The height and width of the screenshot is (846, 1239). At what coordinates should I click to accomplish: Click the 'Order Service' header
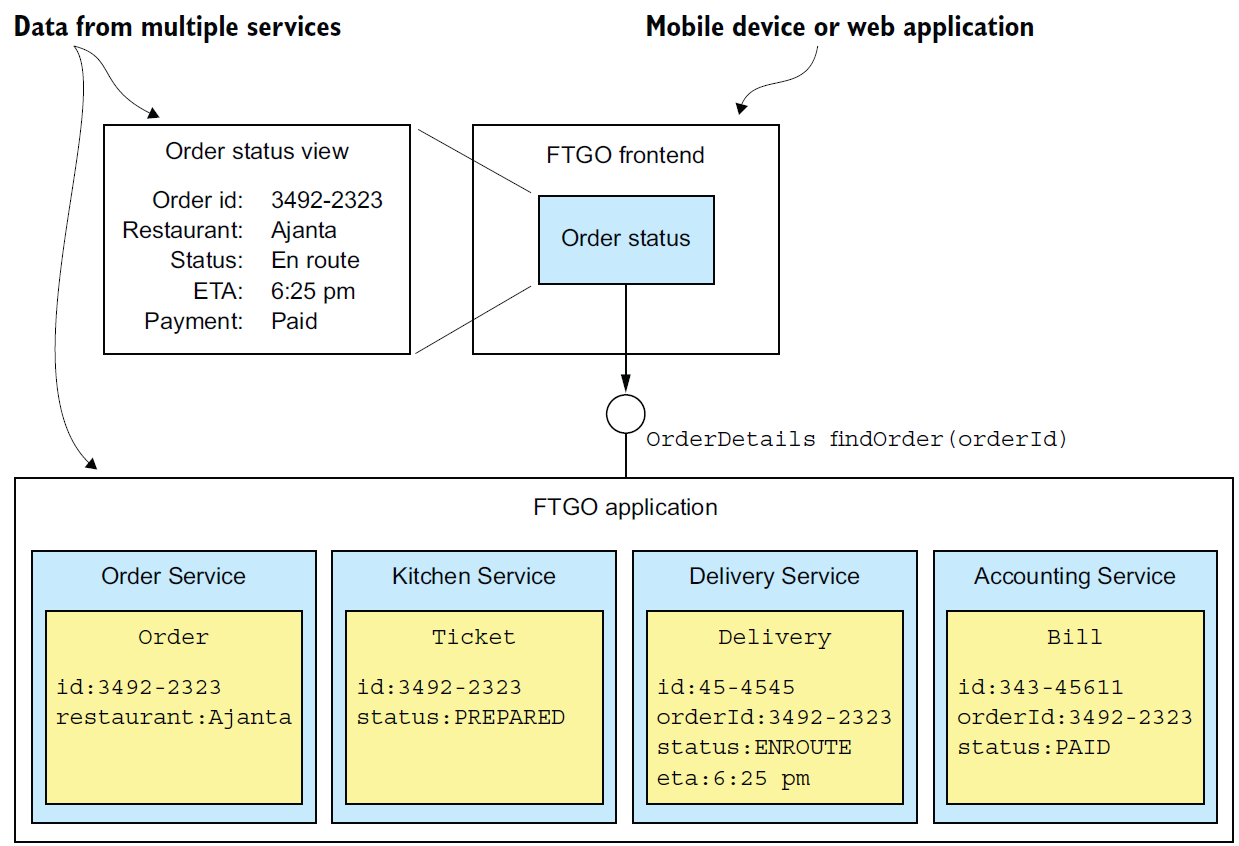coord(174,576)
